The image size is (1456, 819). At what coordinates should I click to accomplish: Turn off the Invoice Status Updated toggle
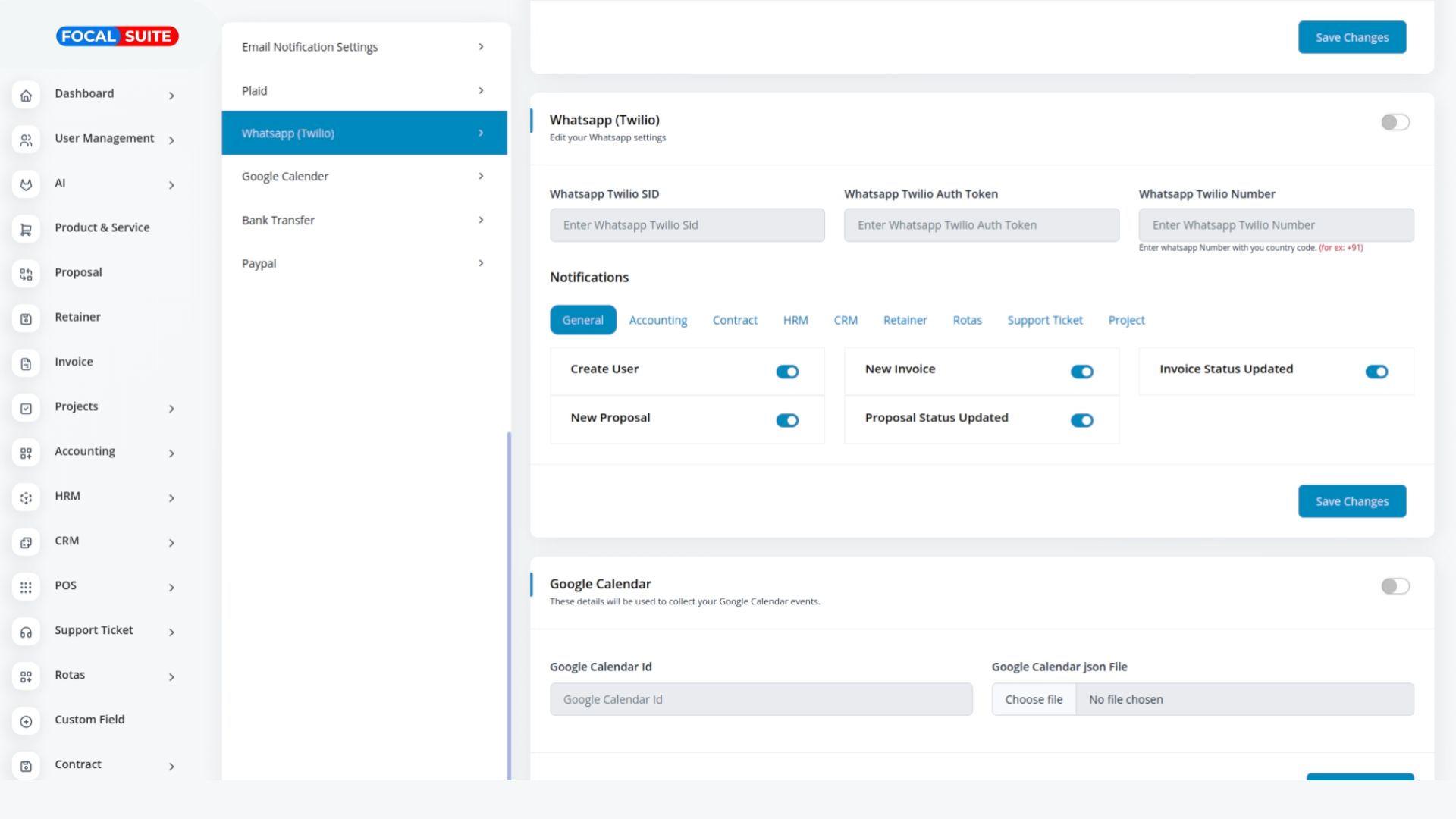pos(1376,372)
